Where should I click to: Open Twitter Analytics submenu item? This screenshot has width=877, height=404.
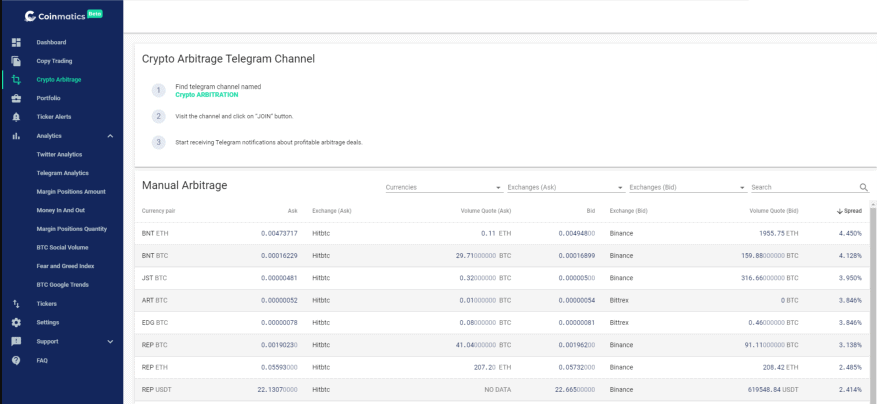coord(59,154)
